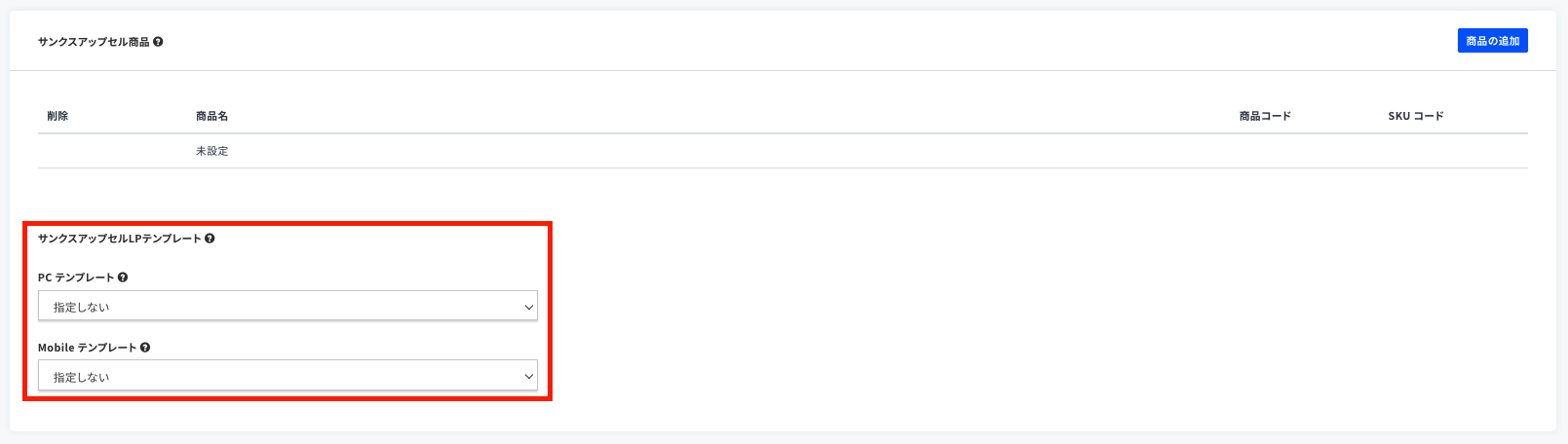Select the 削除 column header
The height and width of the screenshot is (444, 1568).
click(57, 116)
